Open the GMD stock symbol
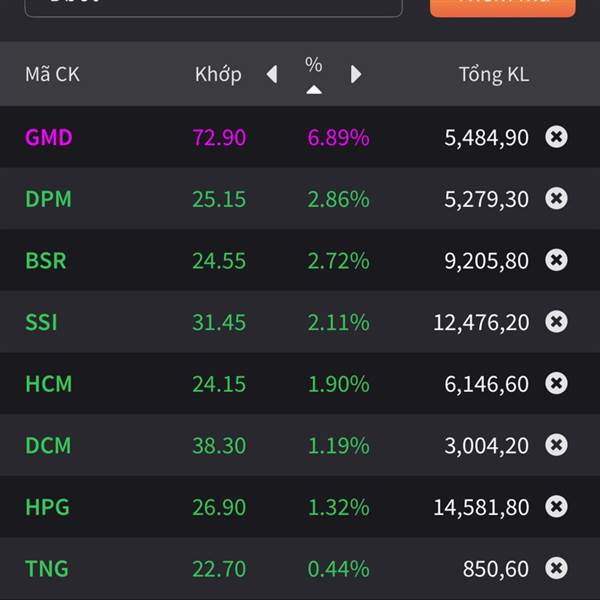 pyautogui.click(x=49, y=137)
